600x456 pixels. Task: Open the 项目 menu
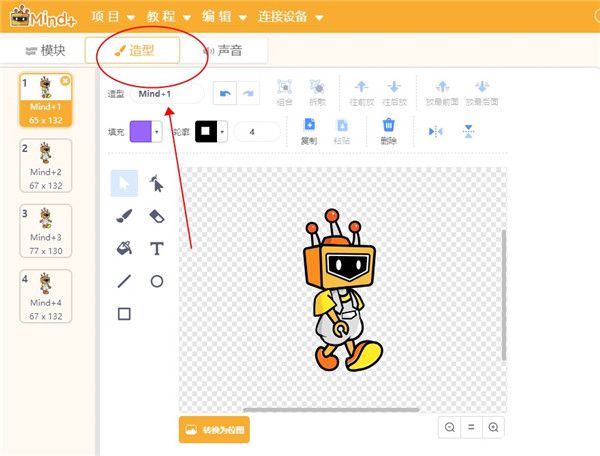click(x=113, y=17)
